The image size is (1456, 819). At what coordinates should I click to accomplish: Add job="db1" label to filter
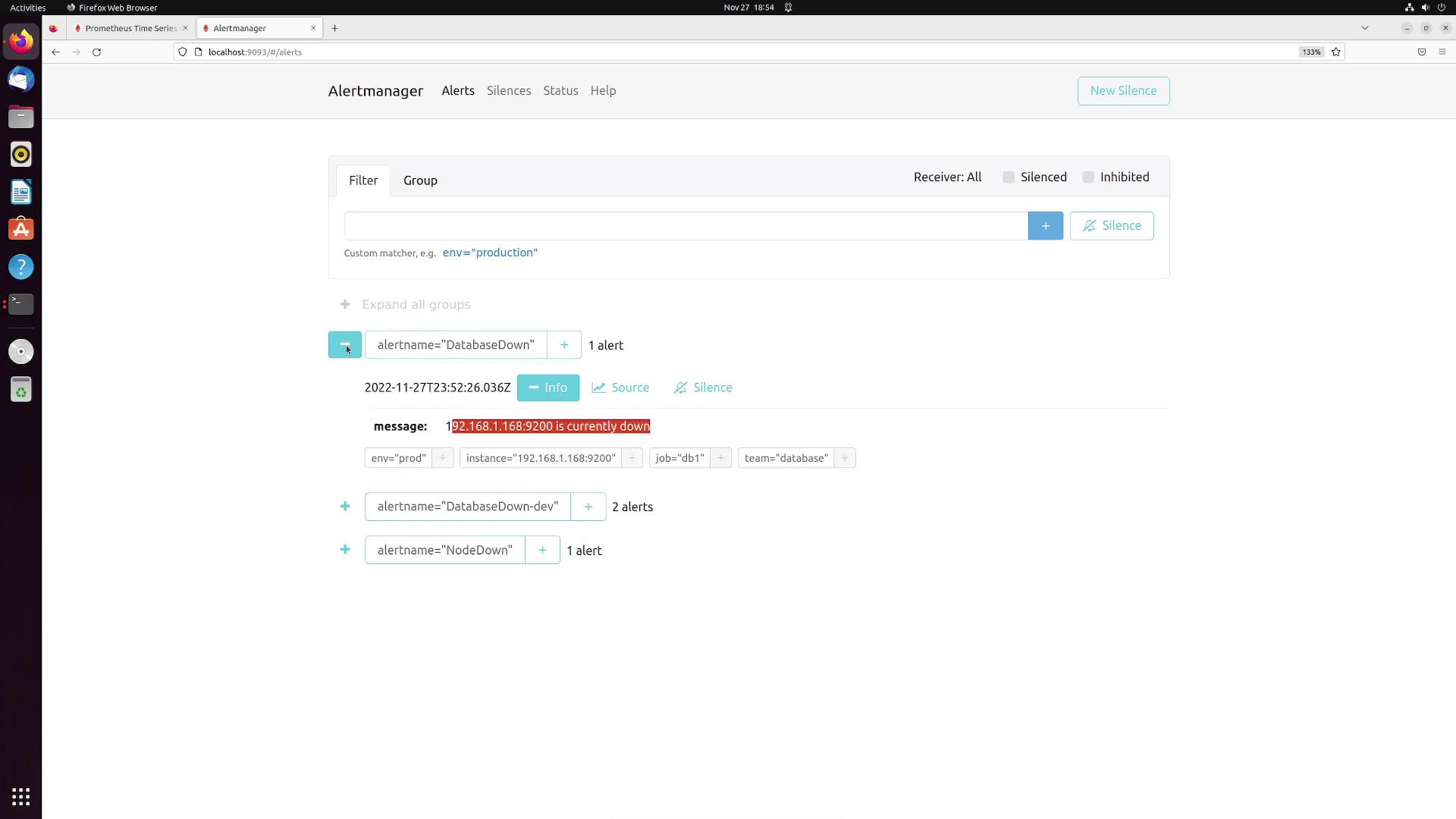(720, 458)
